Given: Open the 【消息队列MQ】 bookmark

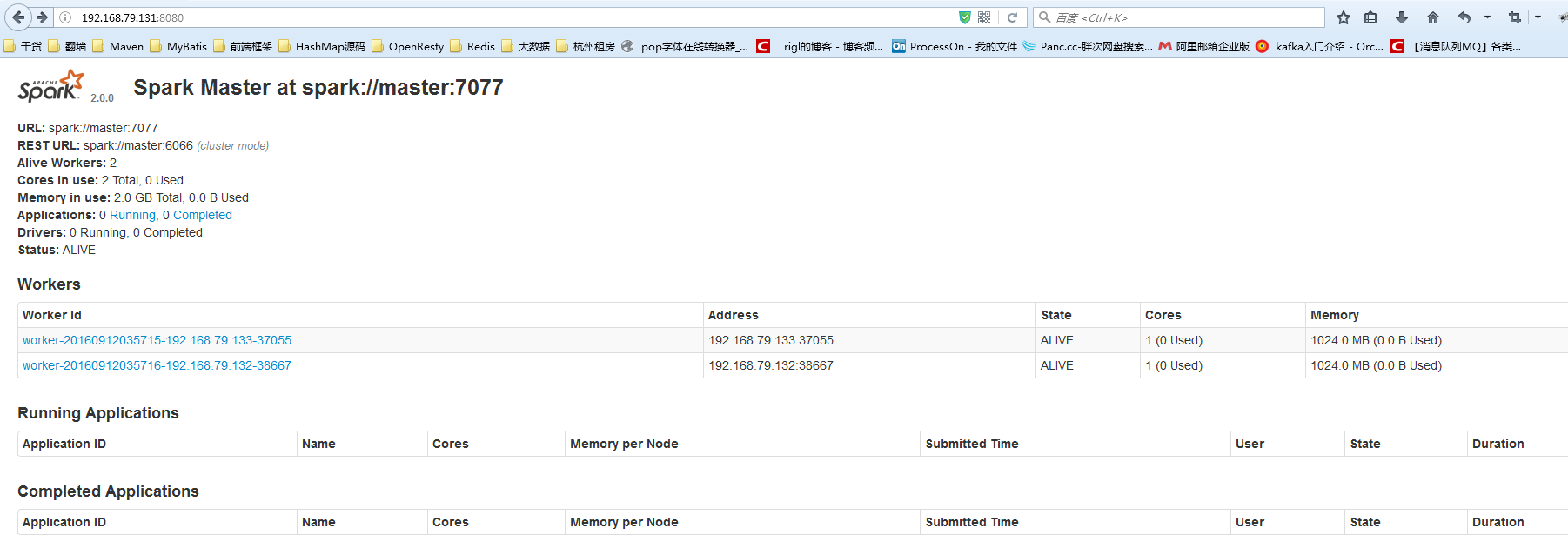Looking at the screenshot, I should (x=1456, y=46).
